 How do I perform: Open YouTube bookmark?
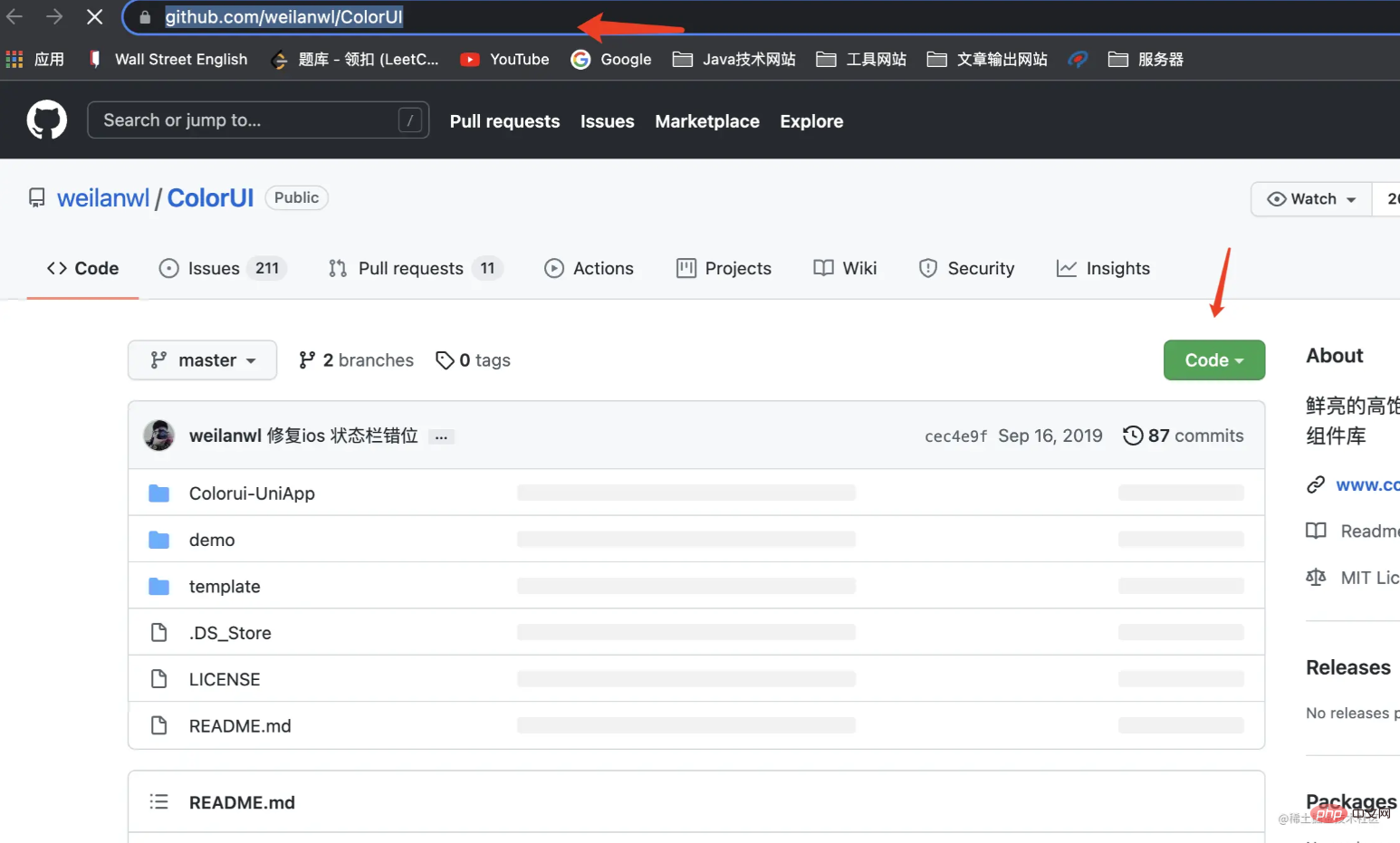(x=504, y=59)
